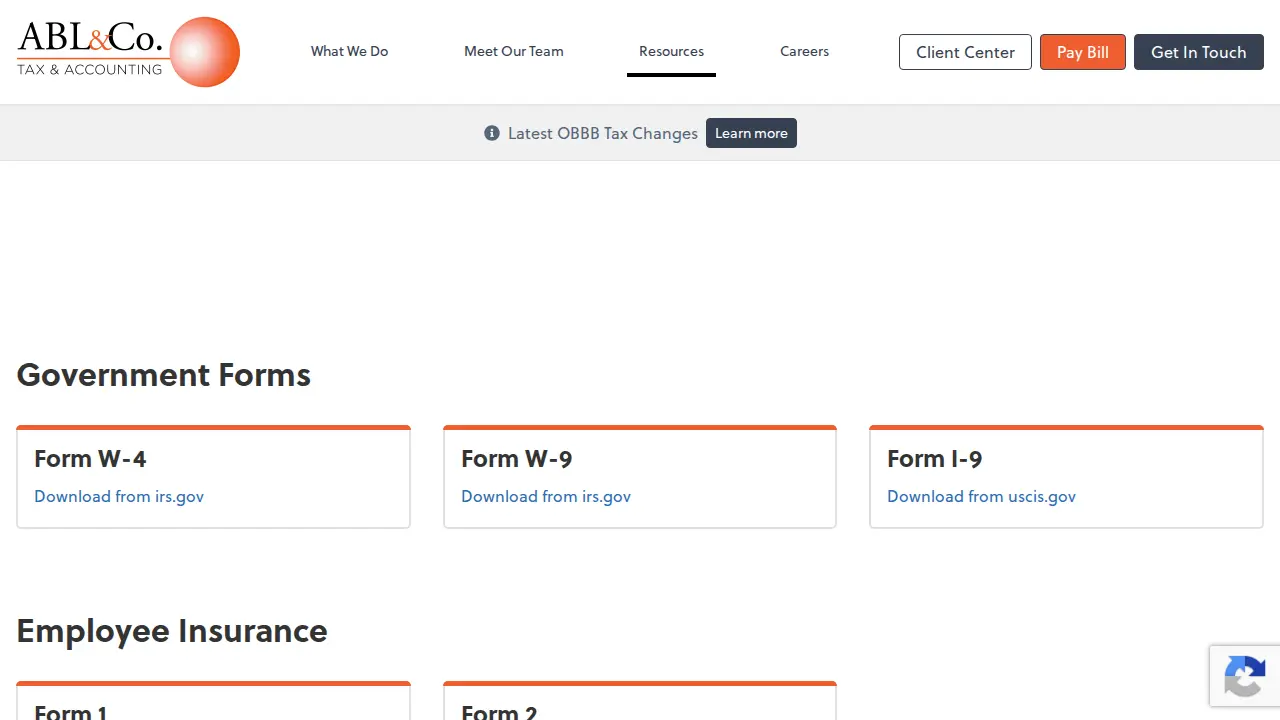
Task: Click the Employee Insurance heading
Action: pyautogui.click(x=172, y=631)
